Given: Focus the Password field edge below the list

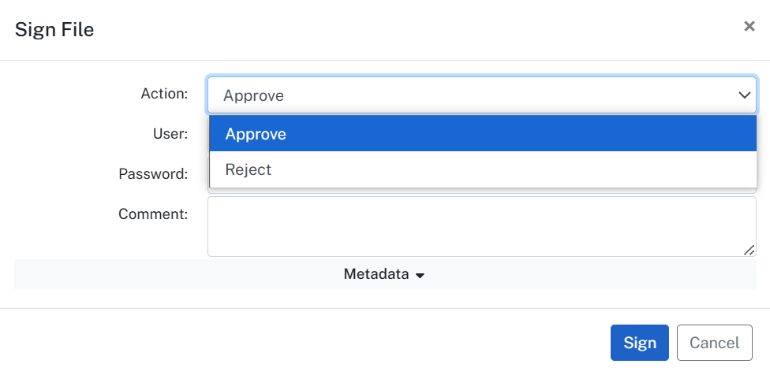Looking at the screenshot, I should (x=482, y=191).
